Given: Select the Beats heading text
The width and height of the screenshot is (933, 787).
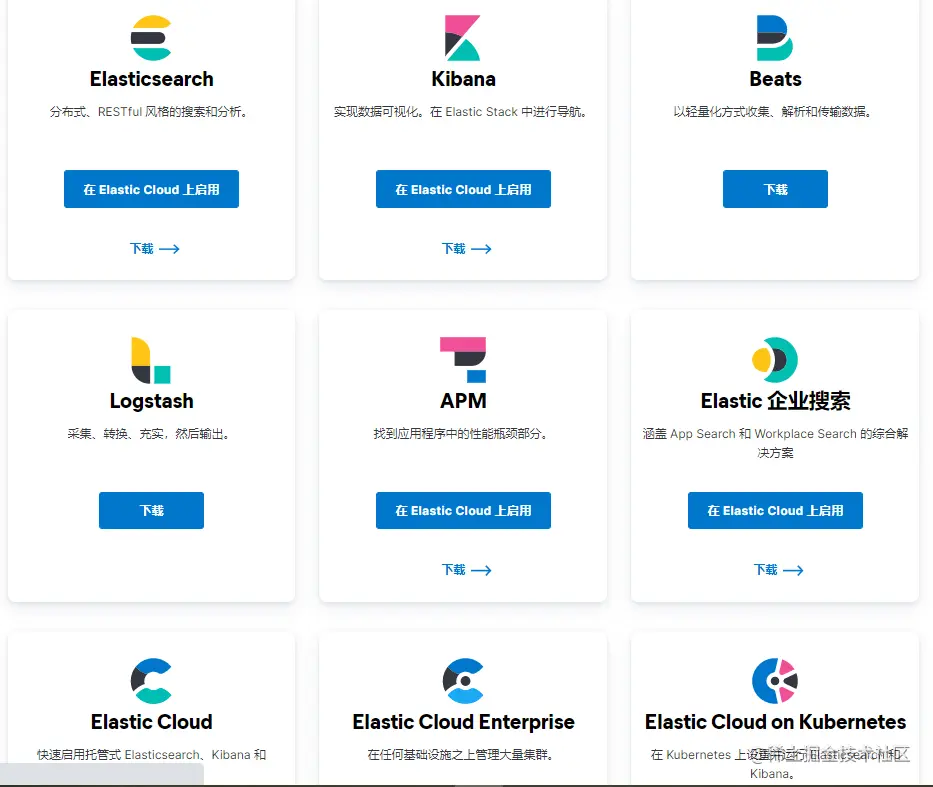Looking at the screenshot, I should [x=775, y=79].
